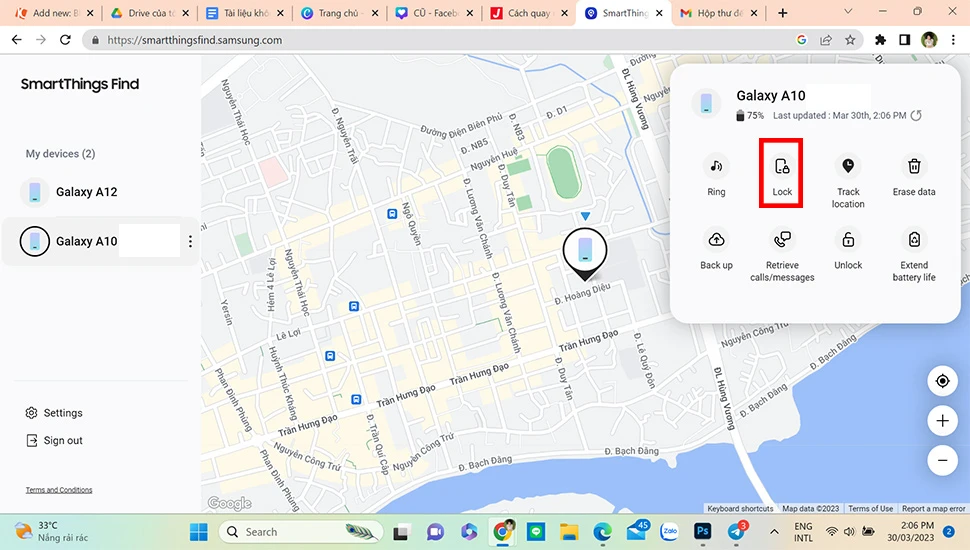Open more options for Galaxy A10
The width and height of the screenshot is (970, 550).
click(x=190, y=241)
